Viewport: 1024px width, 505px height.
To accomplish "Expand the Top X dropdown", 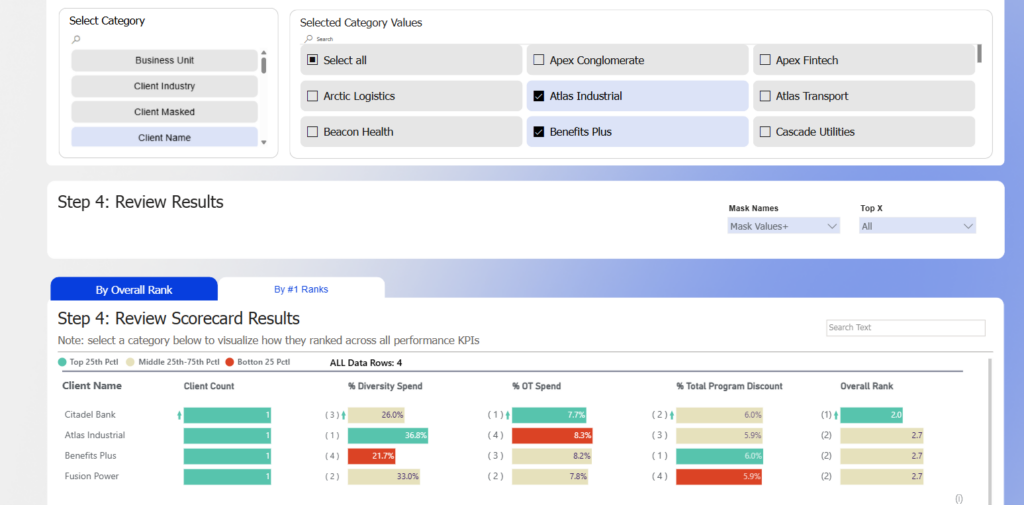I will [917, 227].
